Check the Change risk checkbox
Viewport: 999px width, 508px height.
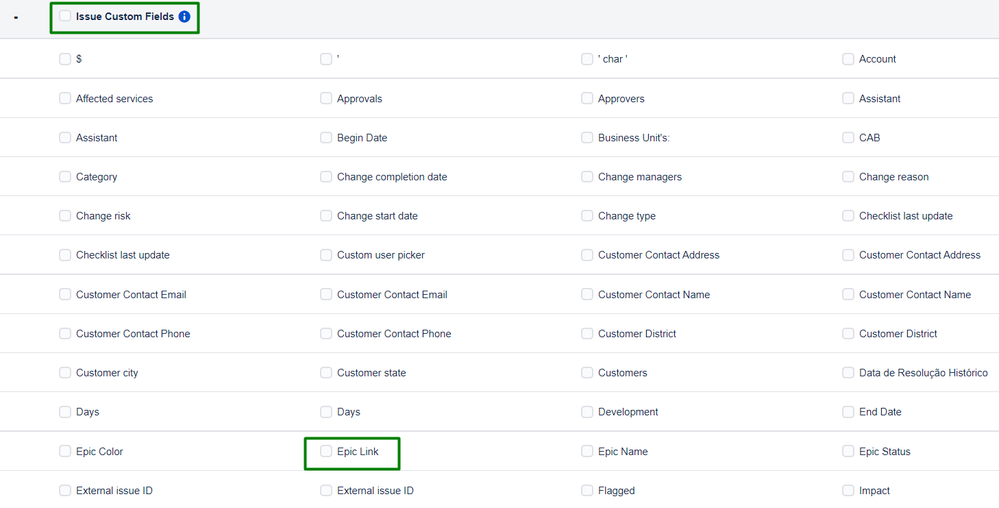65,216
